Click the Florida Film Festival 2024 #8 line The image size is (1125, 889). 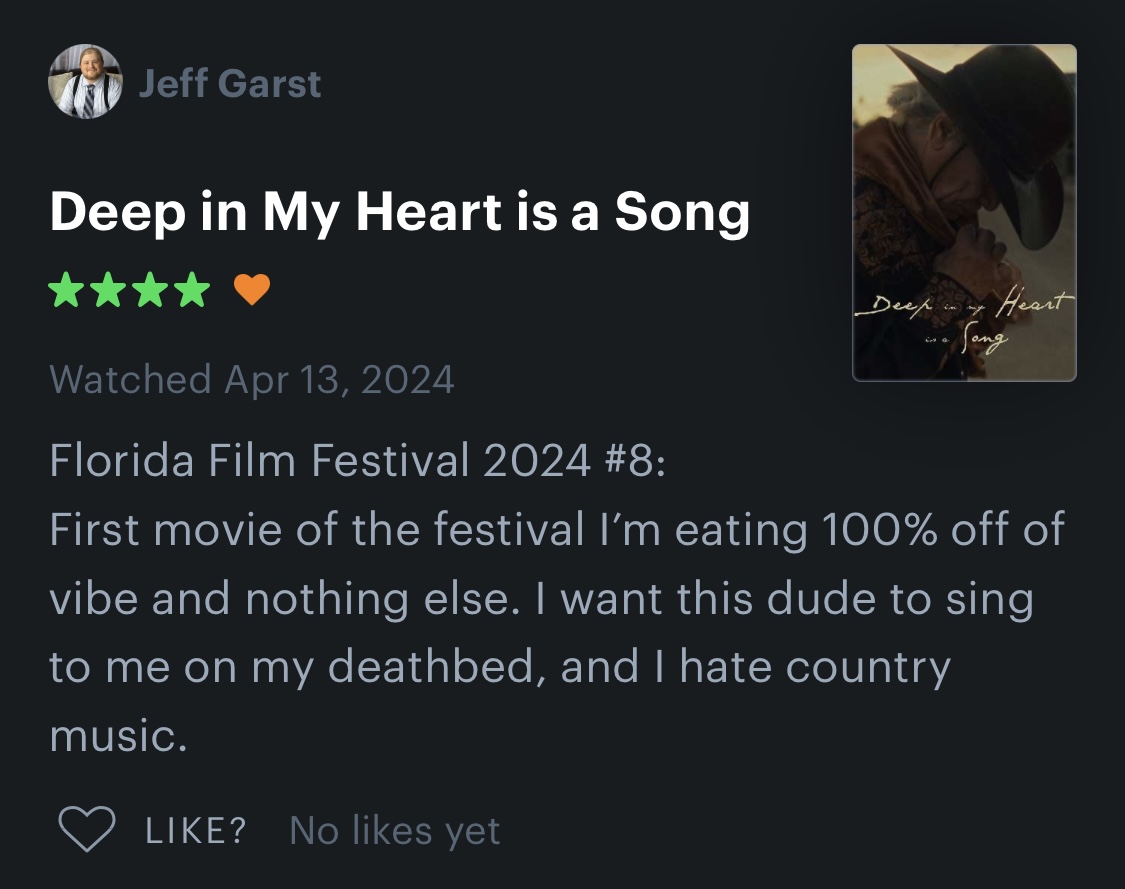pos(358,460)
